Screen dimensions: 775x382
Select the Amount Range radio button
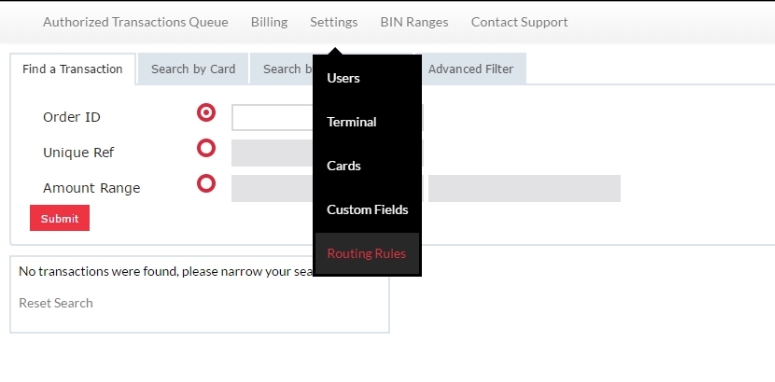[x=206, y=184]
